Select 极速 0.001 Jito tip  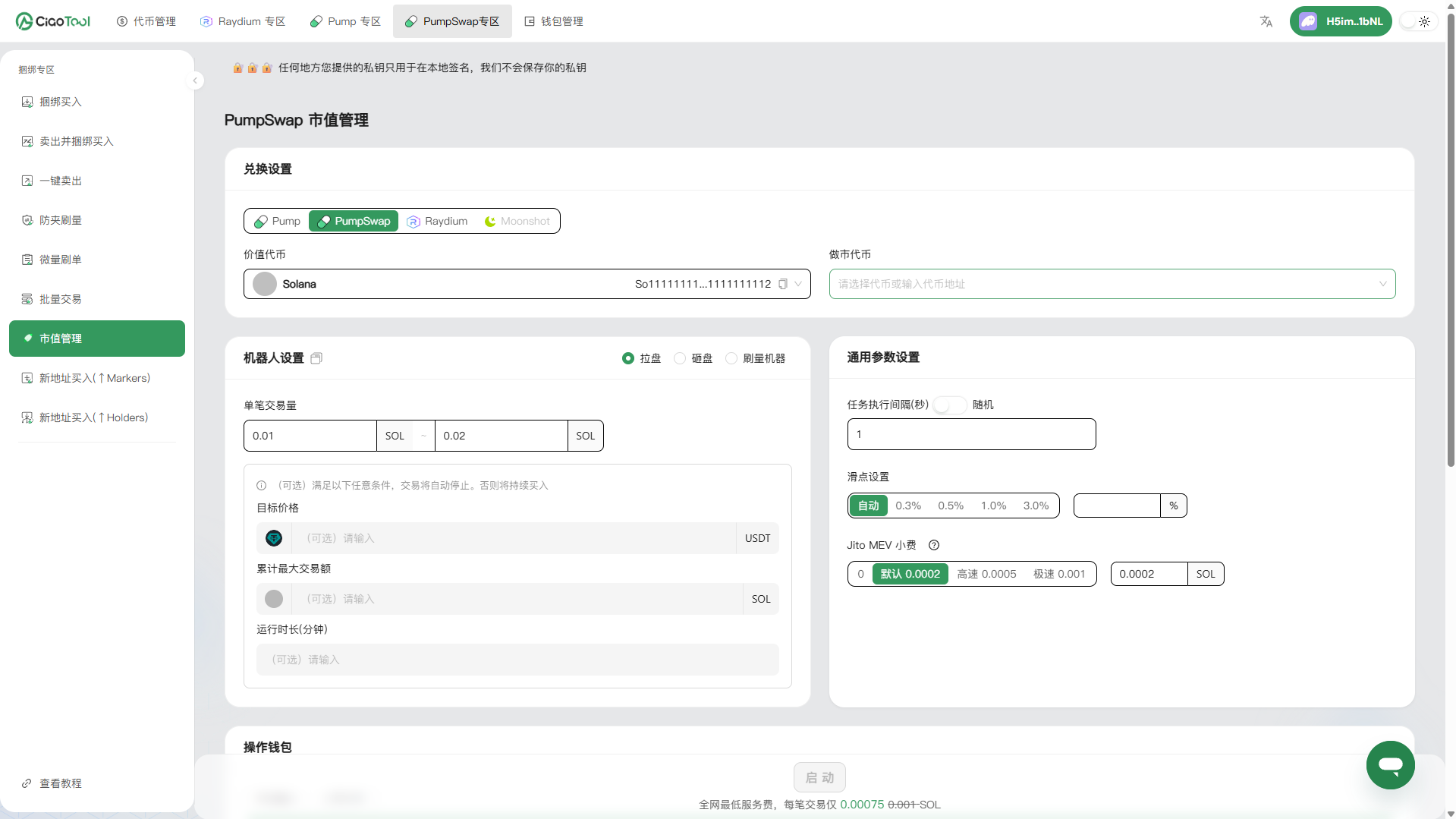tap(1059, 574)
